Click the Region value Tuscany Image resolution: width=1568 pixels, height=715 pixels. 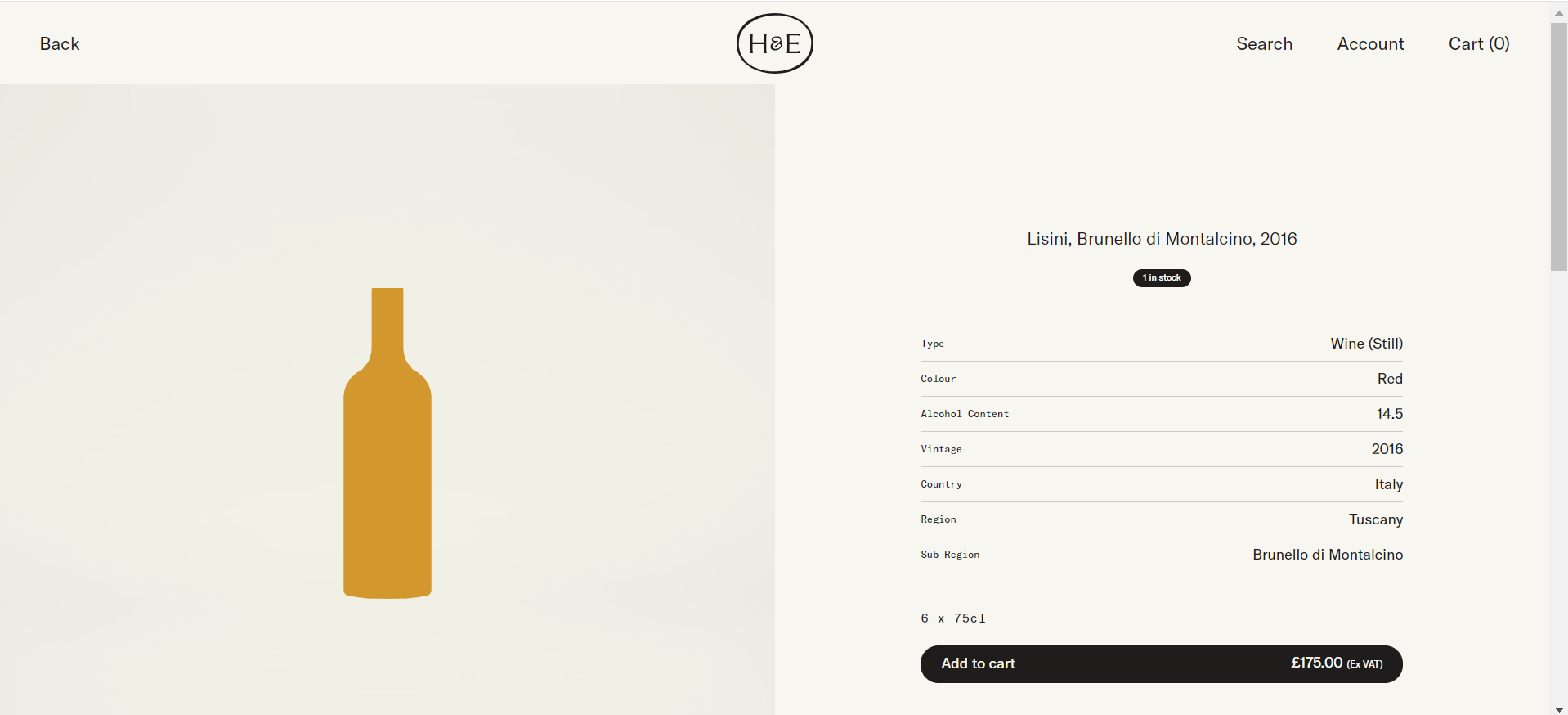tap(1376, 519)
